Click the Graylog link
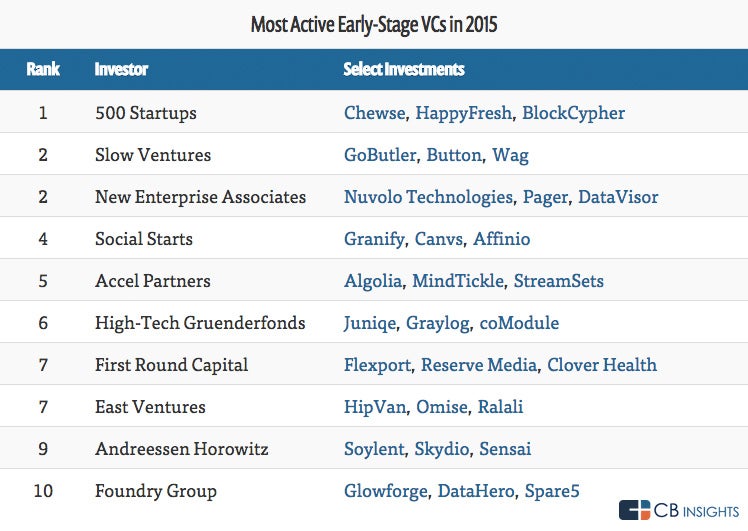The image size is (748, 531). pos(437,323)
